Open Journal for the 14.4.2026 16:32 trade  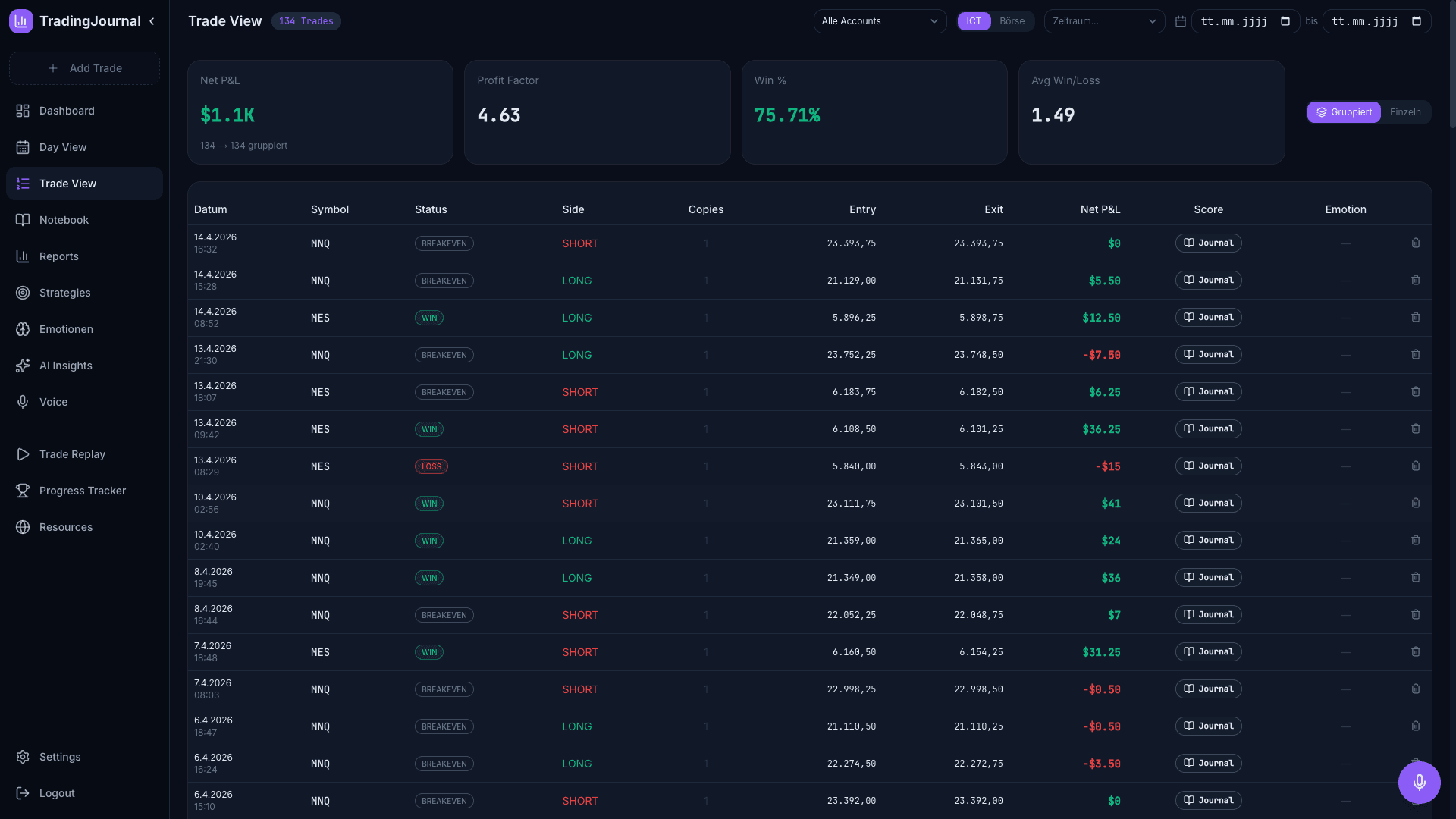(1208, 243)
